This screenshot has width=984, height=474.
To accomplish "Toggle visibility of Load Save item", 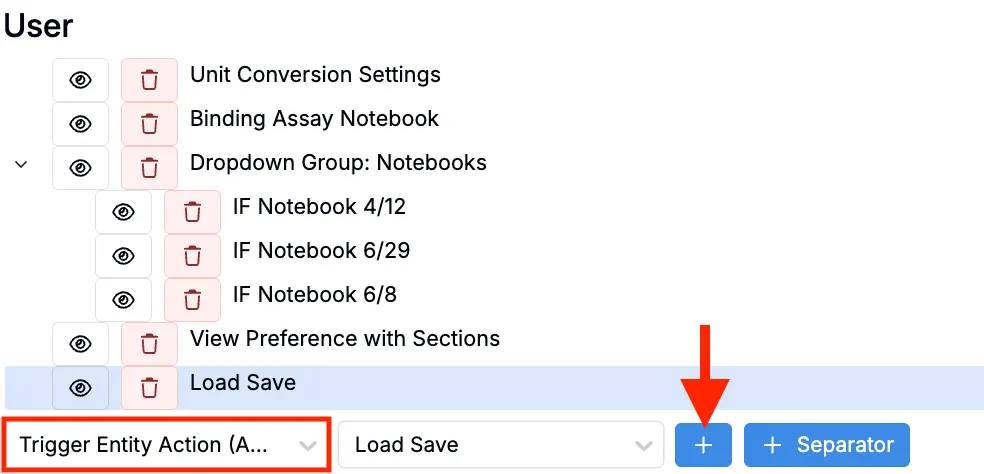I will [80, 387].
